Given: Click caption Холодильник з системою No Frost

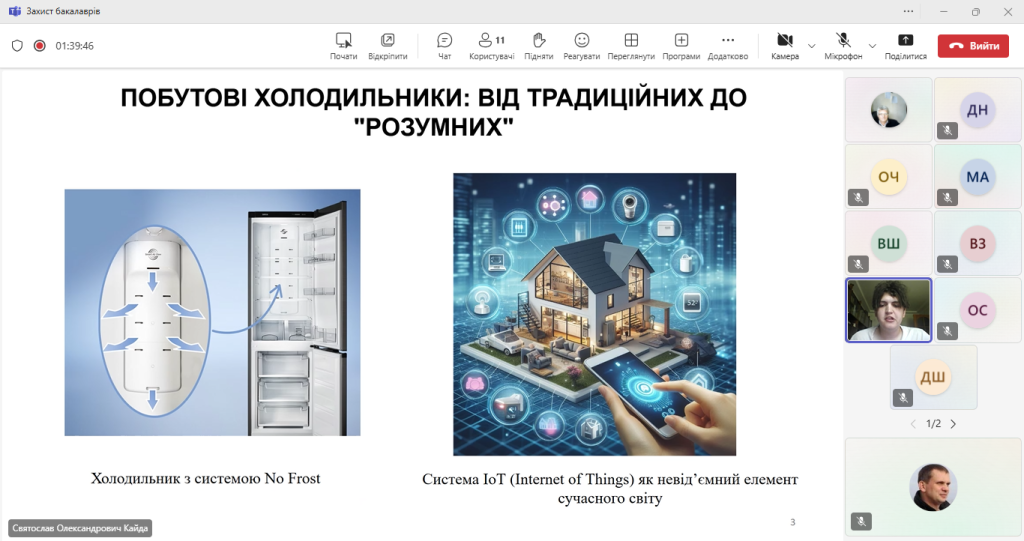Looking at the screenshot, I should pos(206,478).
